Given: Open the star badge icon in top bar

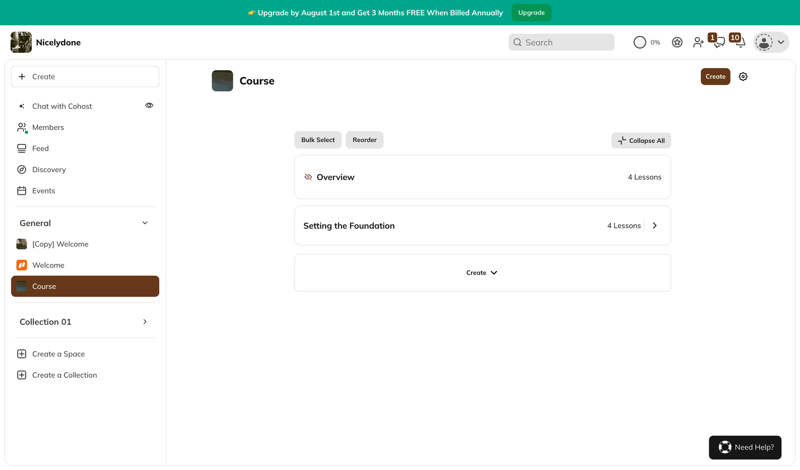Looking at the screenshot, I should [677, 42].
